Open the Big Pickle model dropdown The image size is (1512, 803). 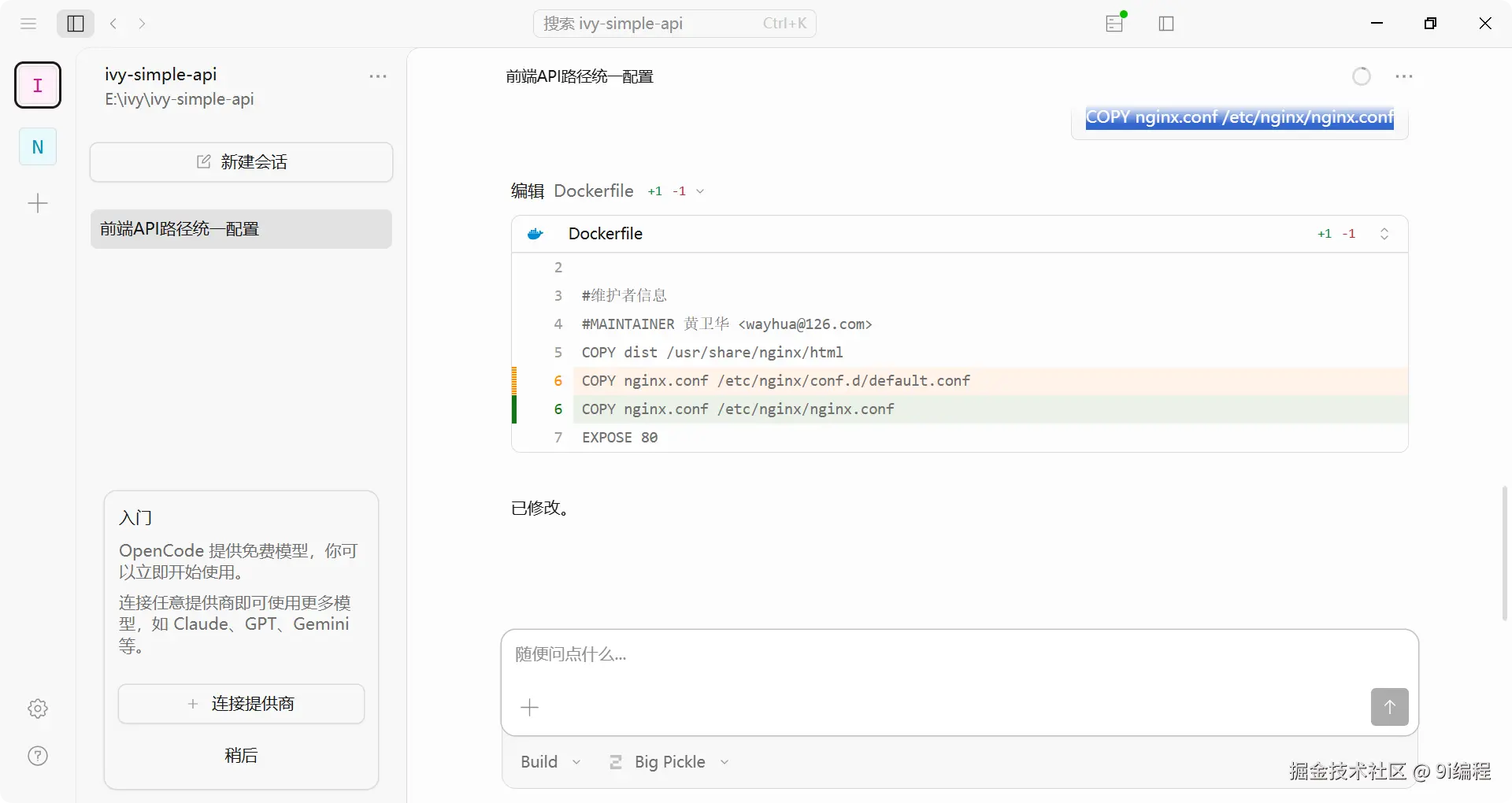pos(669,762)
